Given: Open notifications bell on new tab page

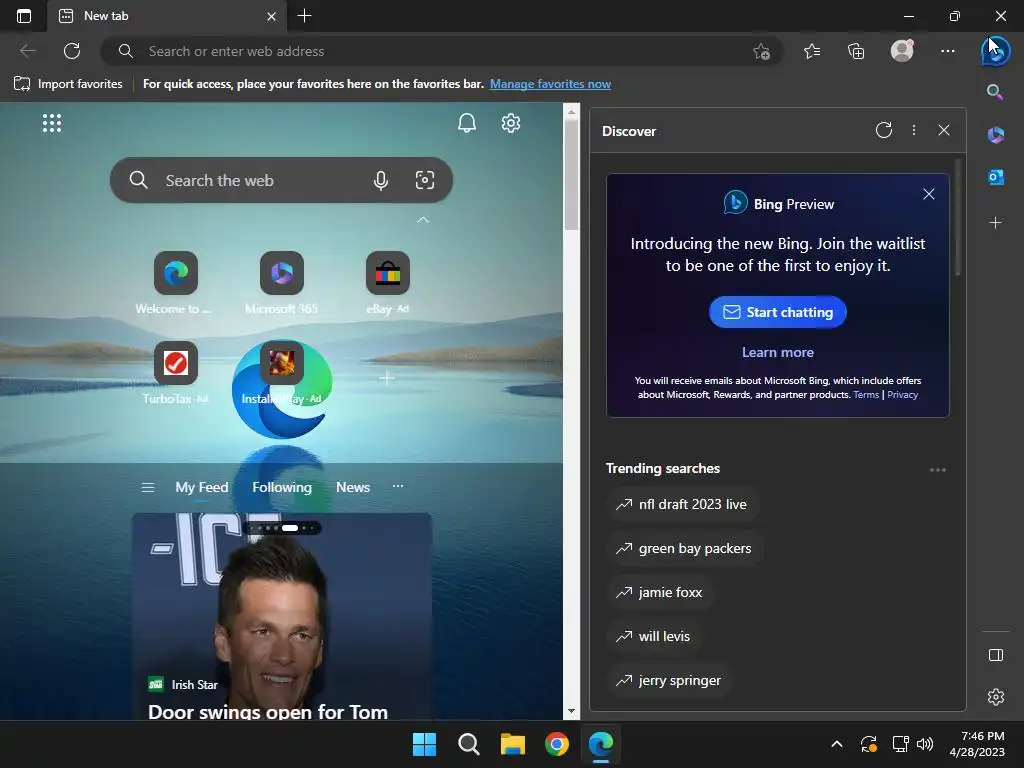Looking at the screenshot, I should (466, 123).
